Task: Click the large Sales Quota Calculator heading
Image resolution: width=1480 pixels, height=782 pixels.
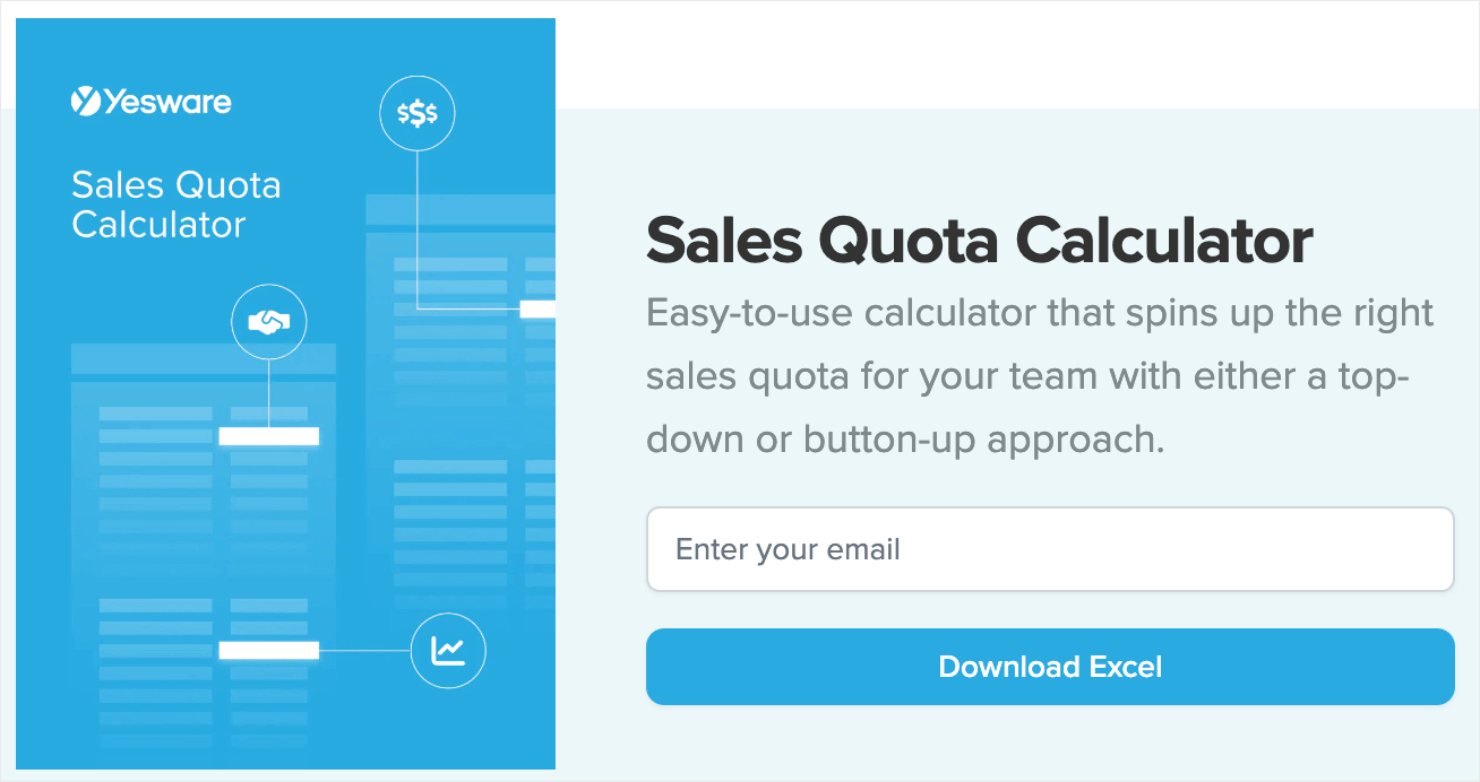Action: pos(979,241)
